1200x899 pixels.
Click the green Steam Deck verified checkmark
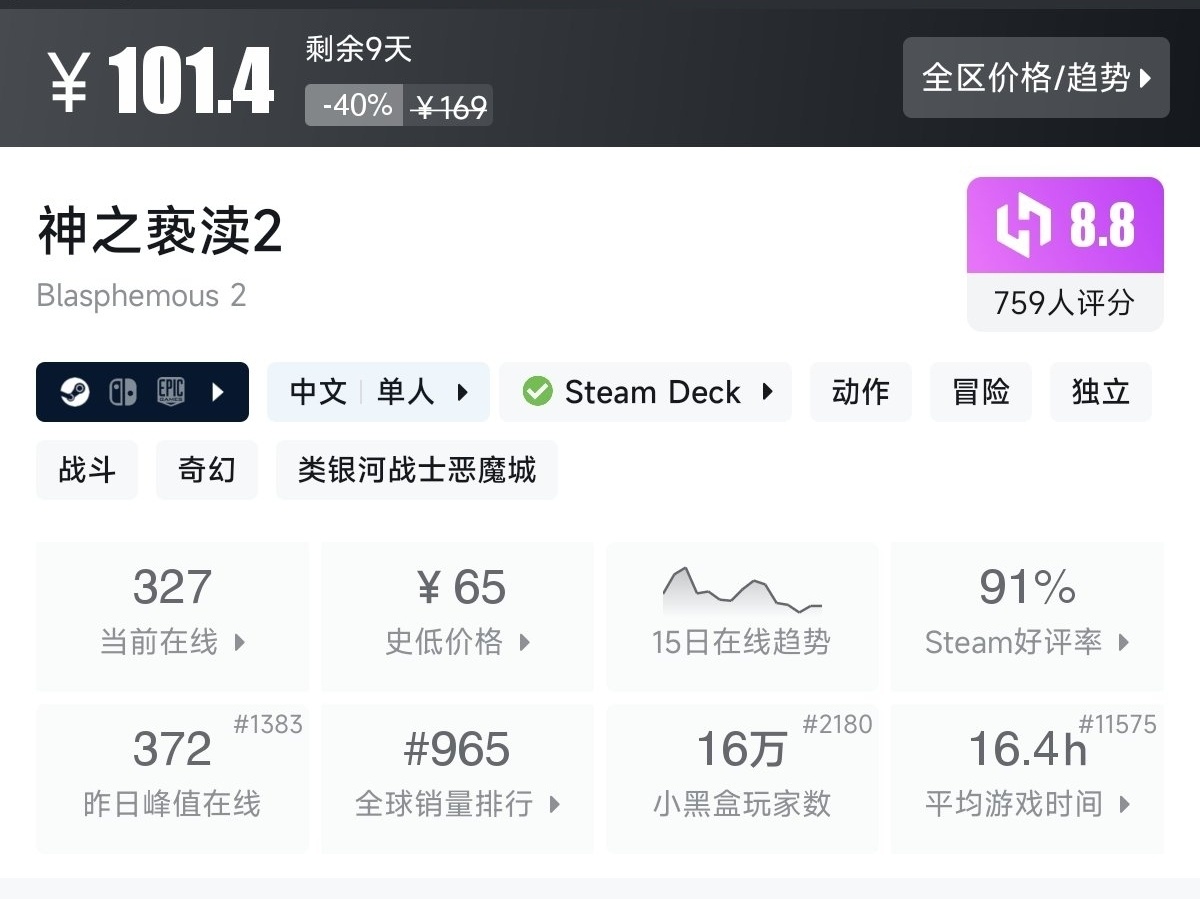(537, 392)
